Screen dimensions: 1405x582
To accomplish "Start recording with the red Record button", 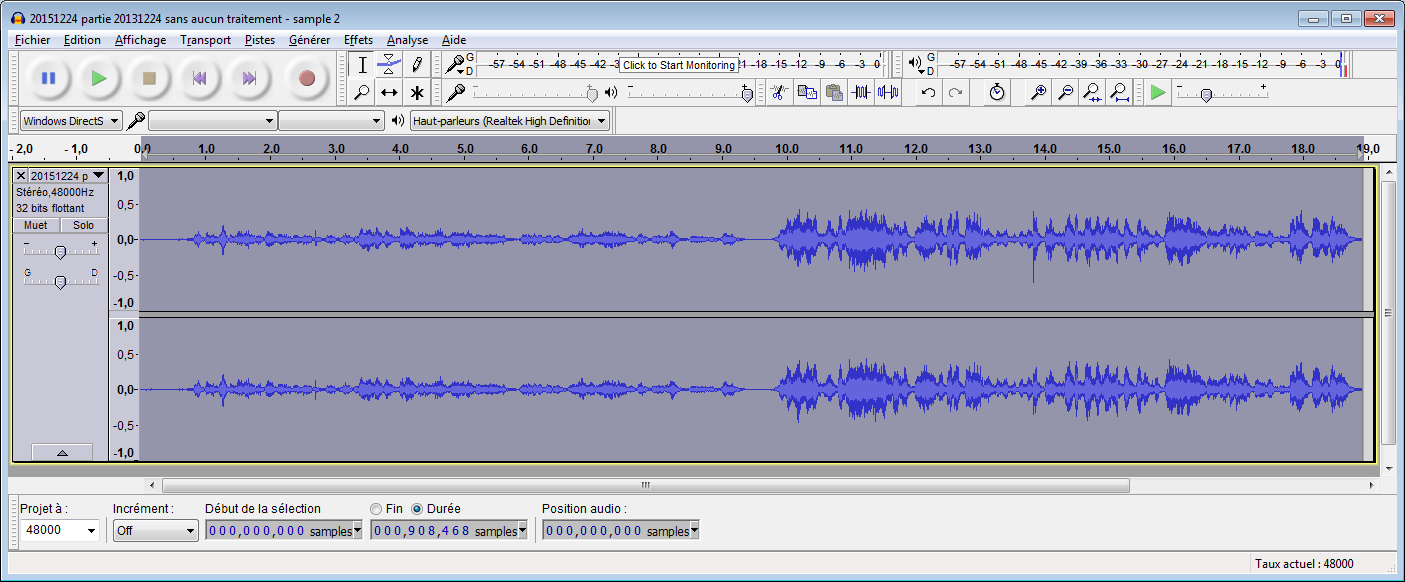I will point(307,78).
